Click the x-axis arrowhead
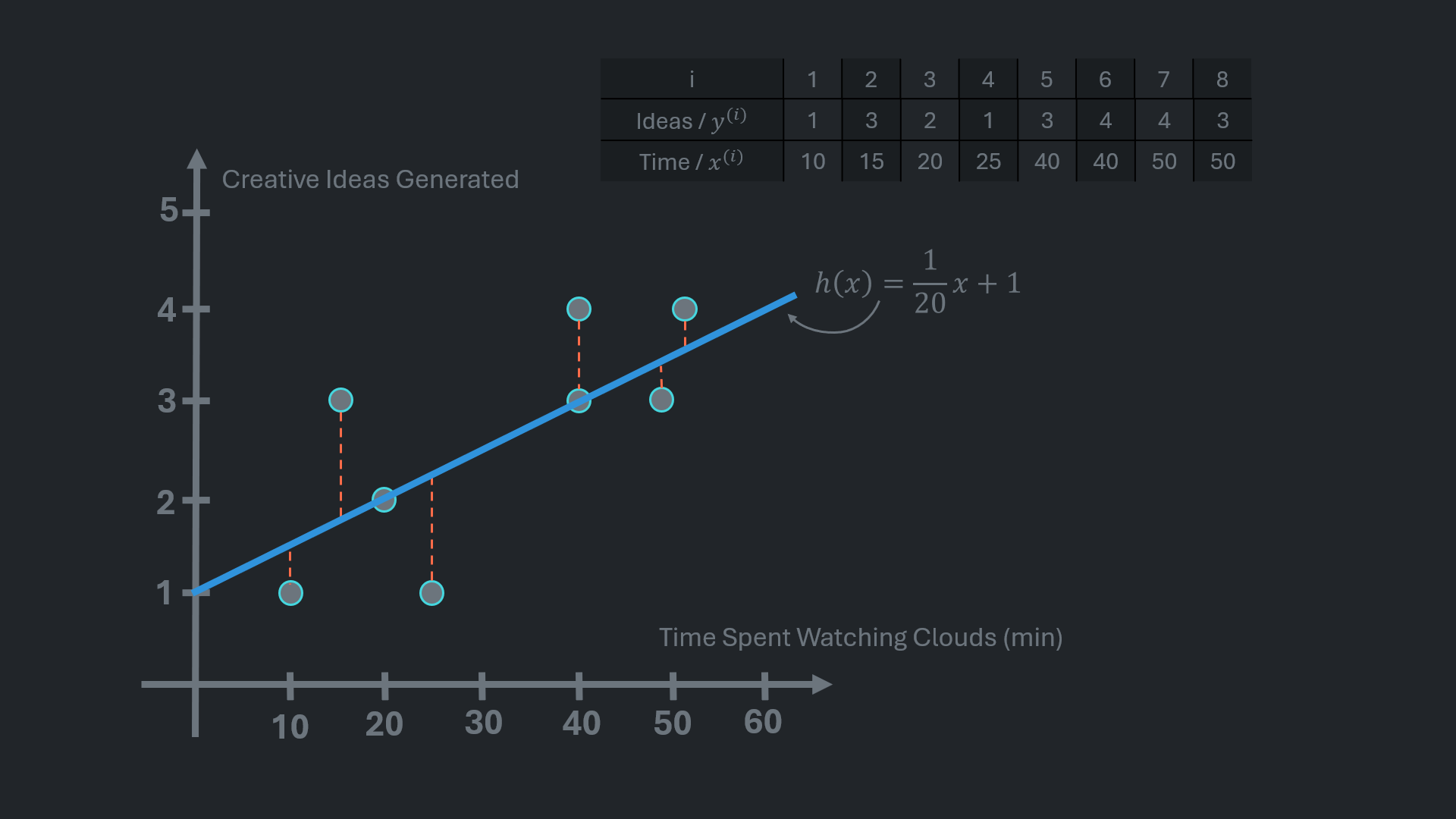1456x819 pixels. coord(822,685)
